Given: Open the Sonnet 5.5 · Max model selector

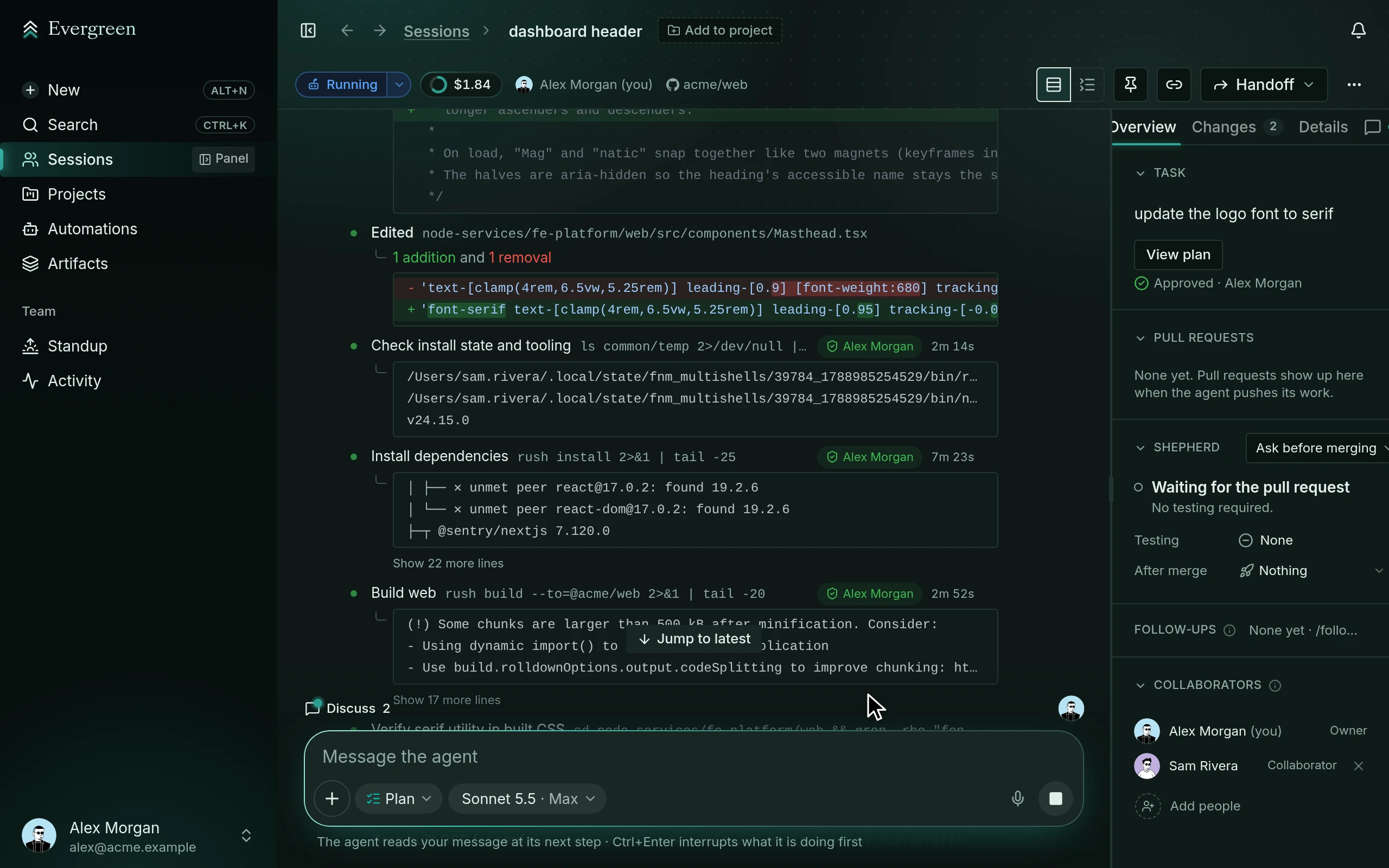Looking at the screenshot, I should [527, 799].
